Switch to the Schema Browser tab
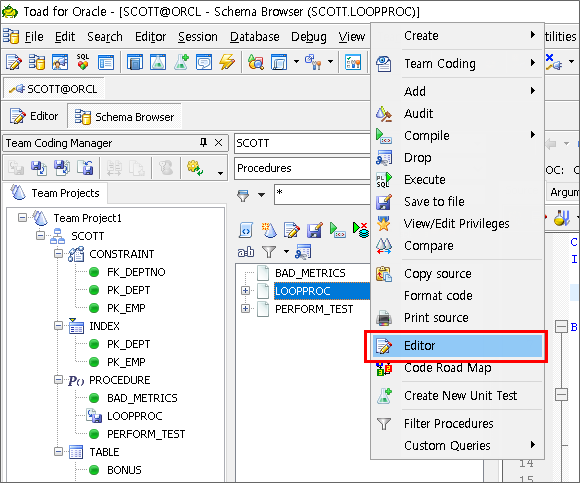The image size is (580, 483). pyautogui.click(x=124, y=117)
